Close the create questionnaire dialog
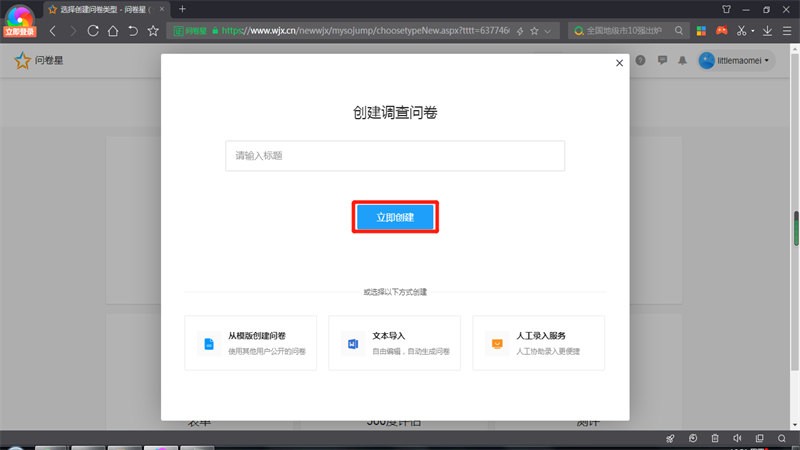 point(619,63)
